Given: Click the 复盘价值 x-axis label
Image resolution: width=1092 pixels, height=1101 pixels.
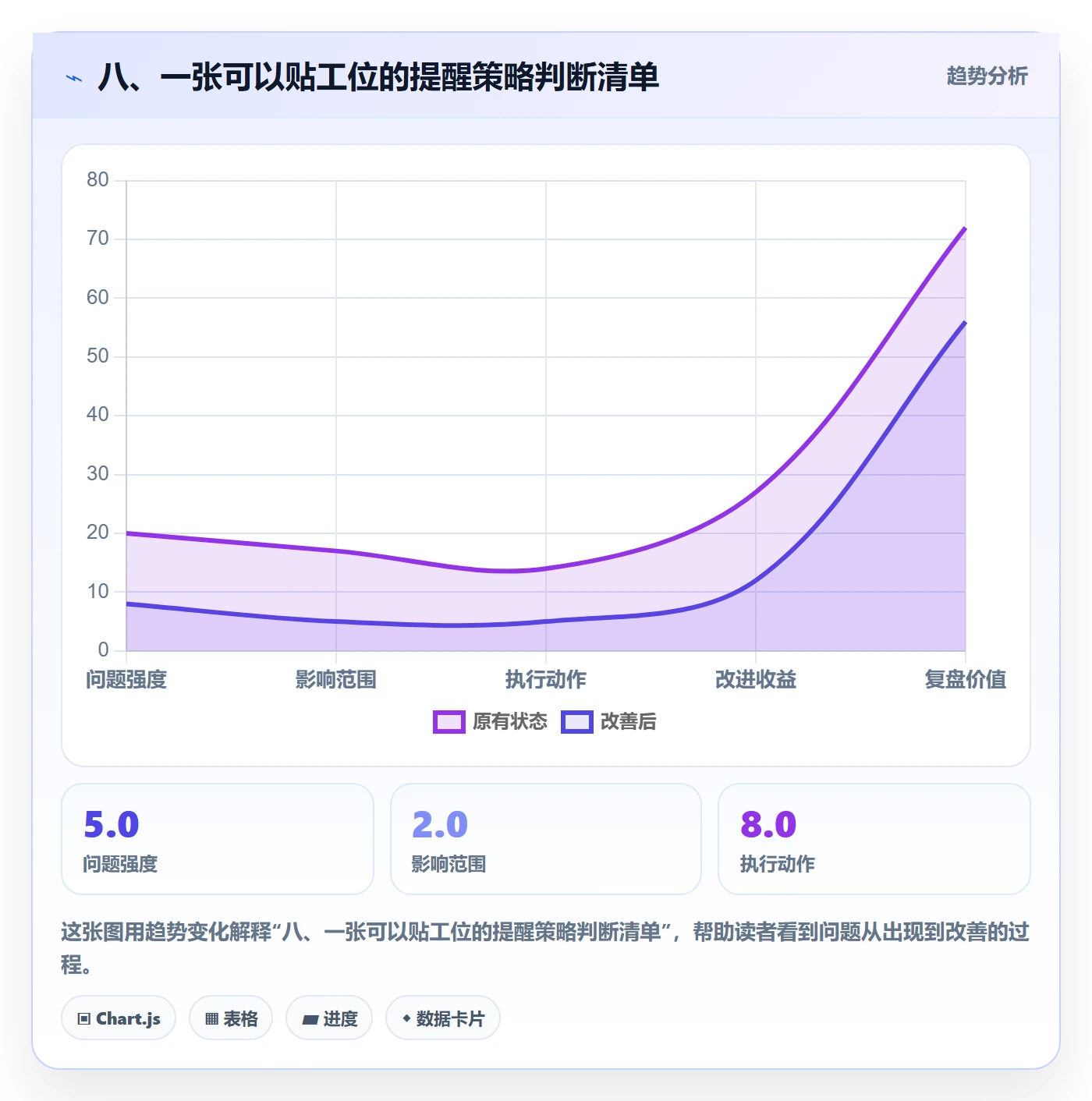Looking at the screenshot, I should pyautogui.click(x=966, y=680).
